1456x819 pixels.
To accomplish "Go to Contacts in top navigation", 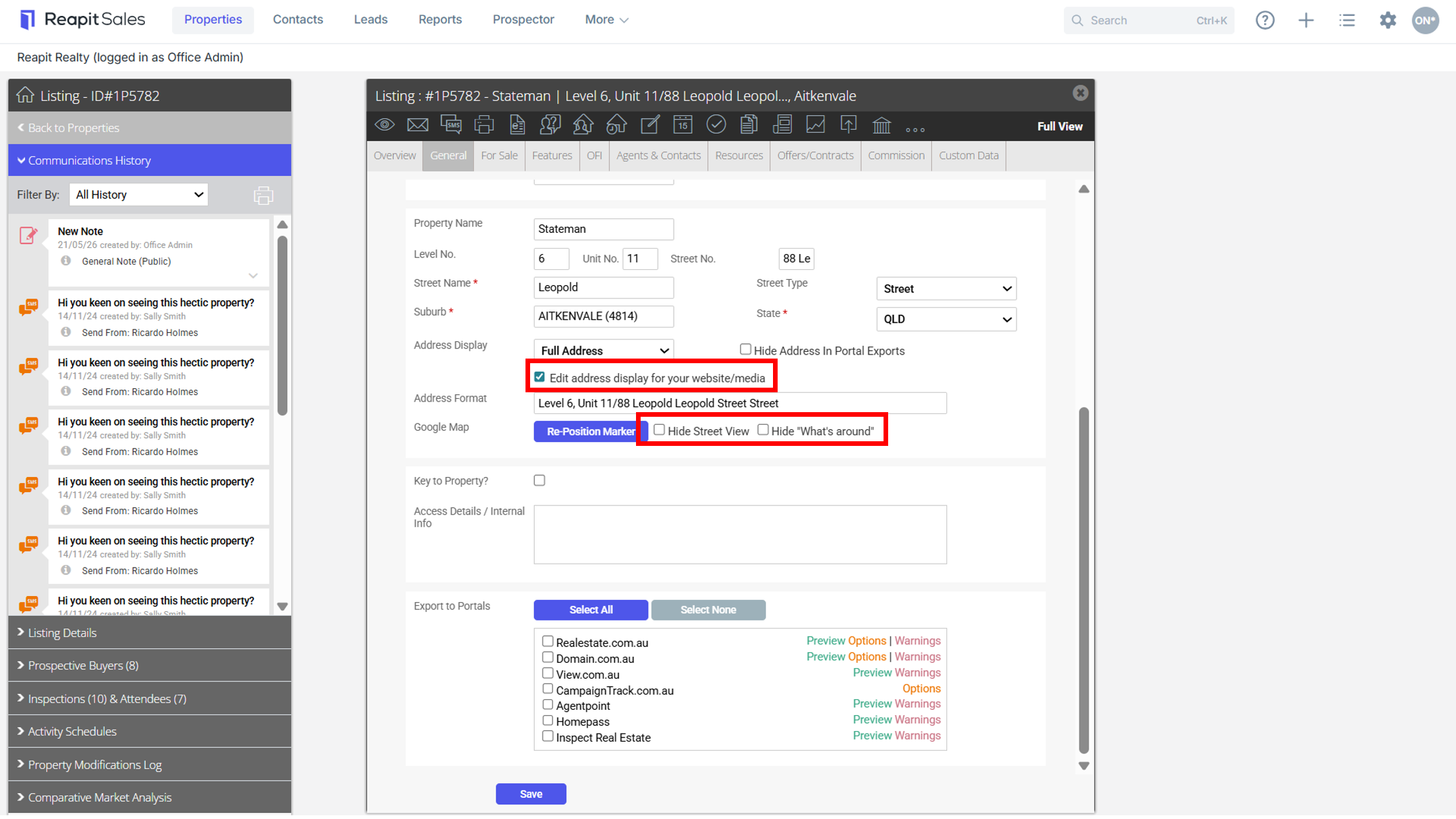I will [298, 19].
